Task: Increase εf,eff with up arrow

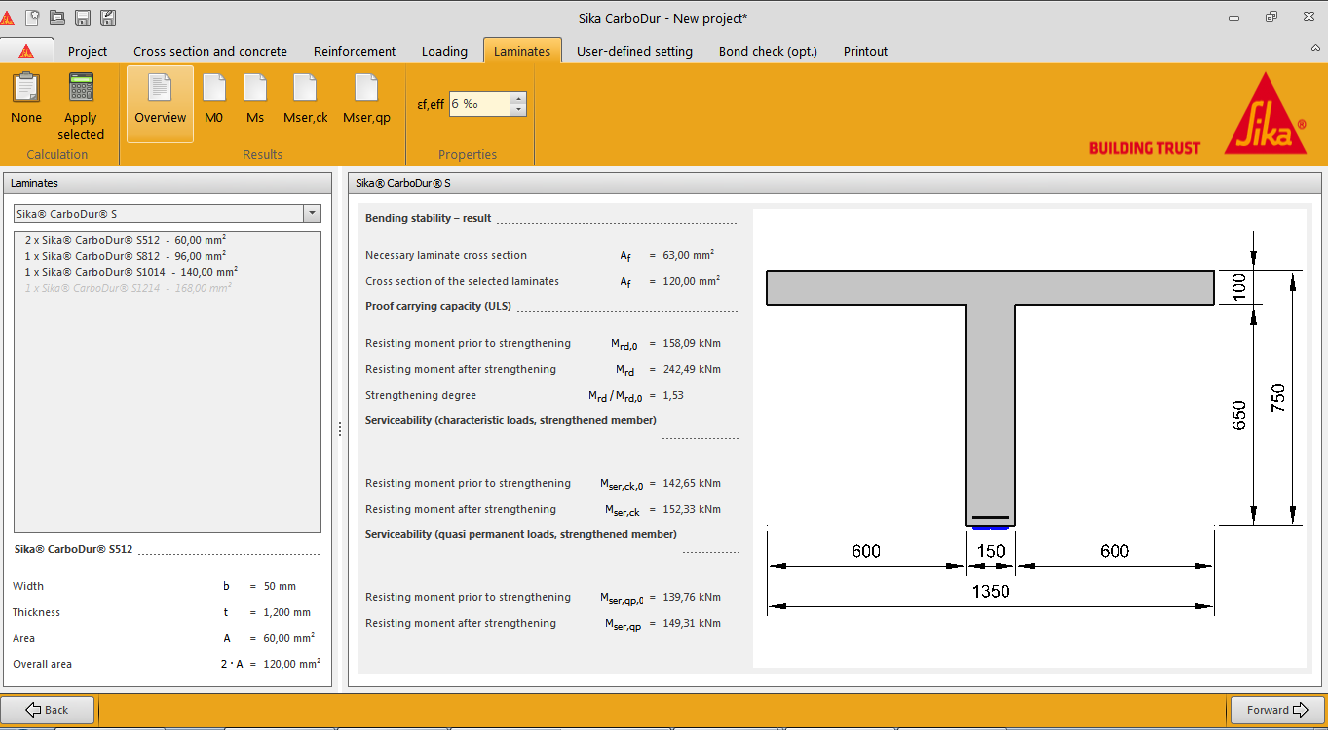Action: [x=518, y=98]
